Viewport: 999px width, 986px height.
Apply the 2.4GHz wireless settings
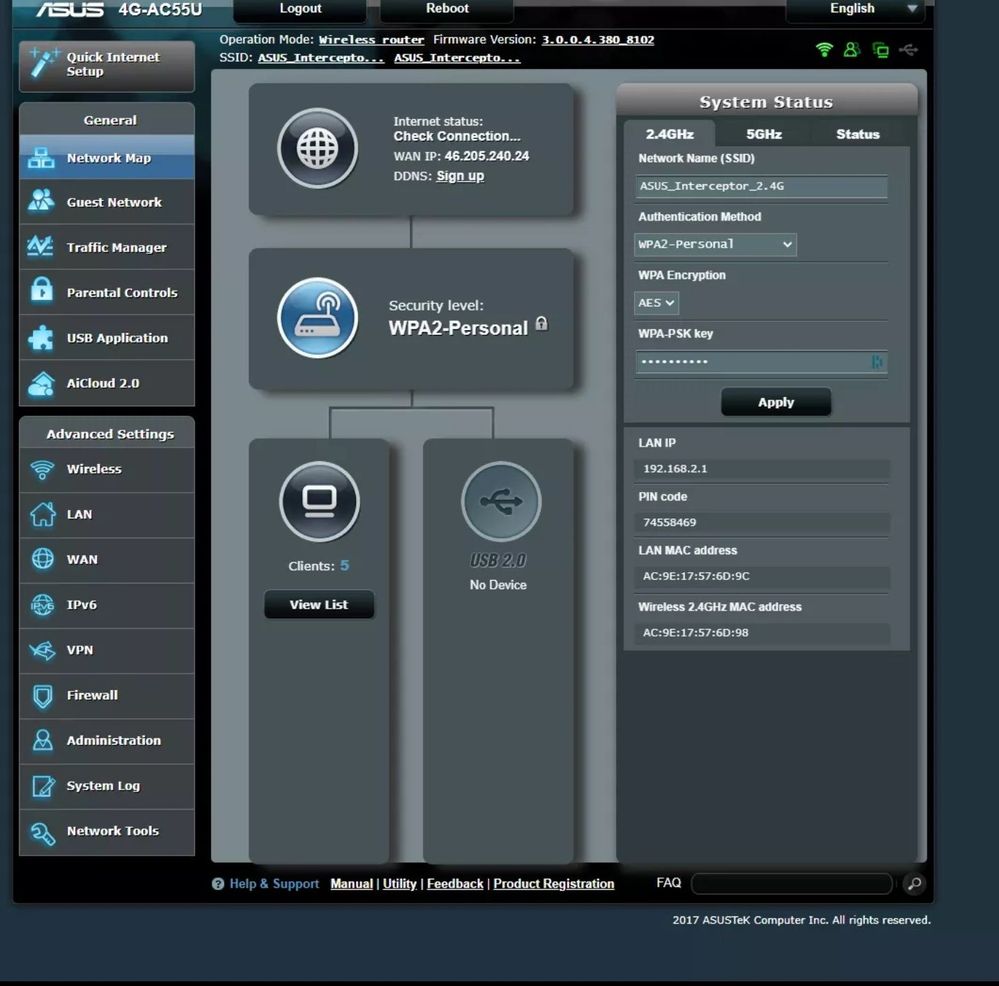pos(776,401)
